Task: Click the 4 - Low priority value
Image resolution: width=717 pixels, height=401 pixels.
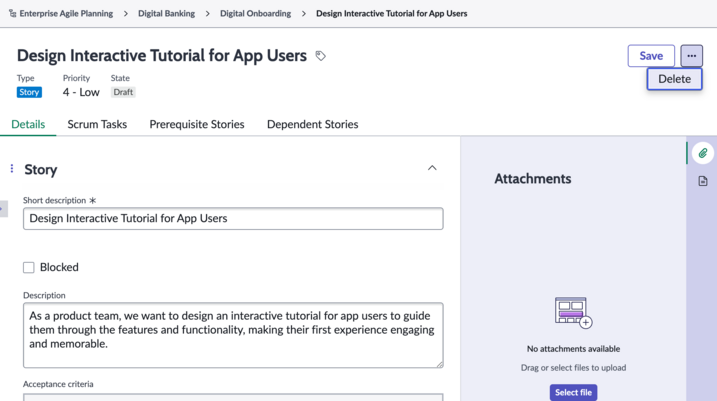Action: [x=81, y=92]
